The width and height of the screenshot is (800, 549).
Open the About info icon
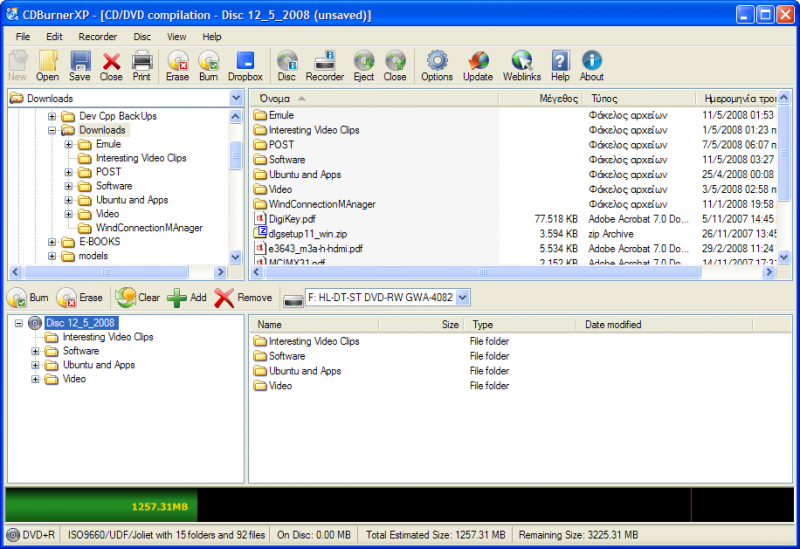pos(591,66)
